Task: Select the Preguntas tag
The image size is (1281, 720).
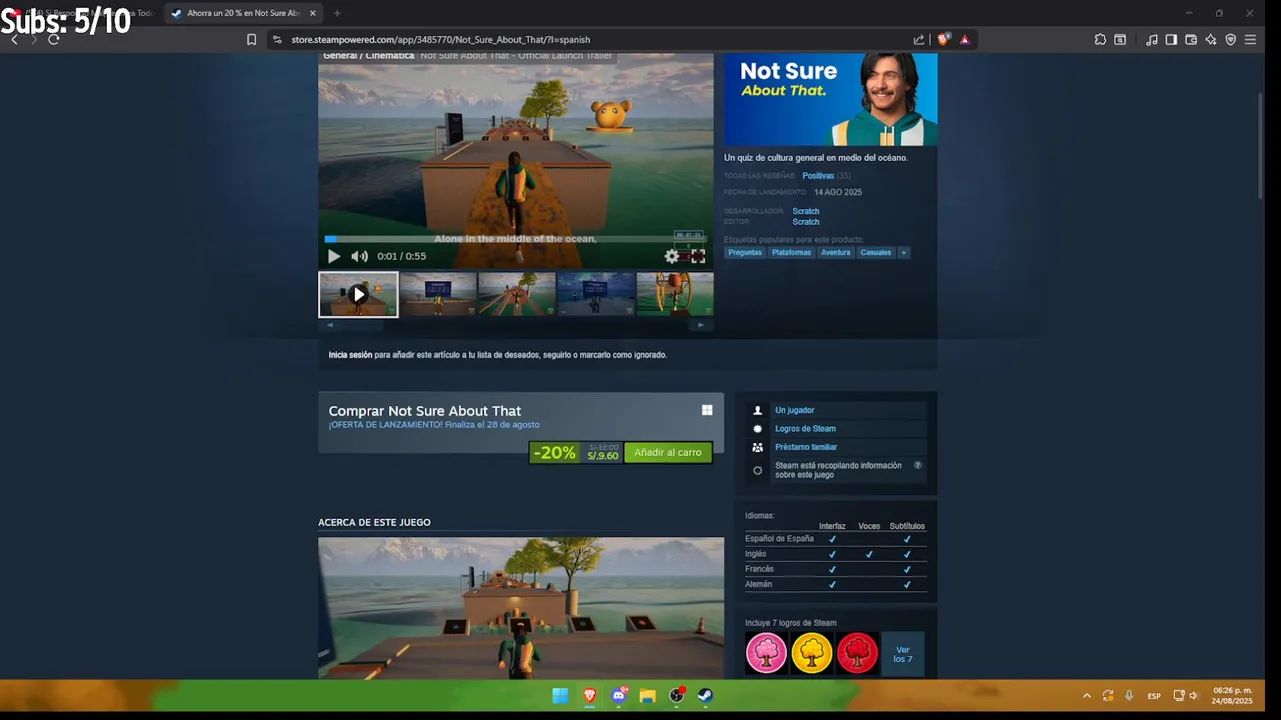Action: [x=744, y=253]
